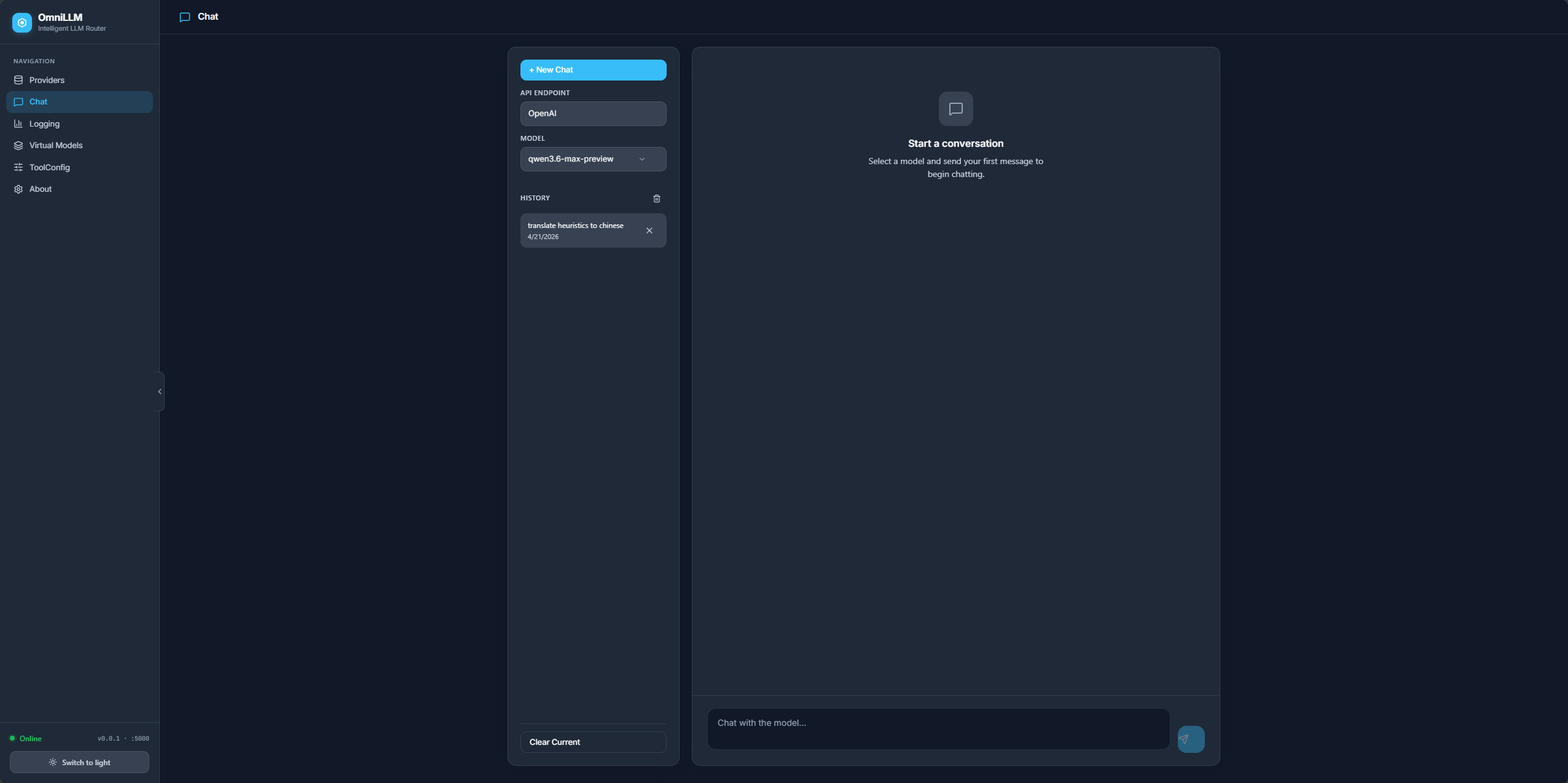Collapse the sidebar with the left chevron
The width and height of the screenshot is (1568, 783).
[159, 391]
